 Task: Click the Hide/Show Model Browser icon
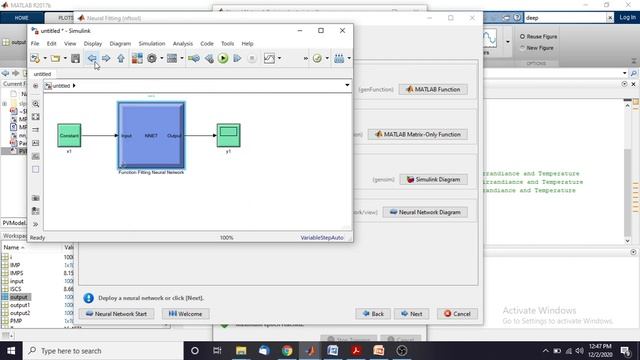click(36, 86)
